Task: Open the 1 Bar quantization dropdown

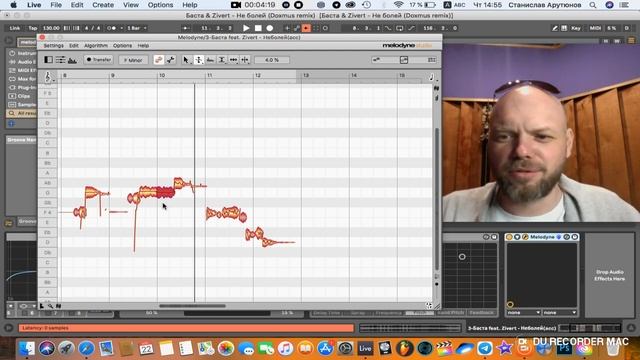Action: tap(136, 28)
